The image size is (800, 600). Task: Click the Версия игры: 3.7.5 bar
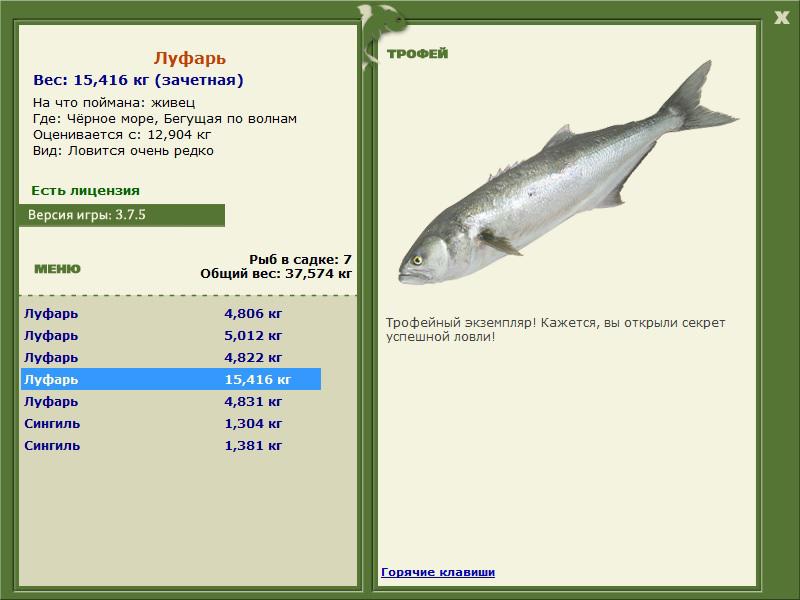tap(122, 215)
